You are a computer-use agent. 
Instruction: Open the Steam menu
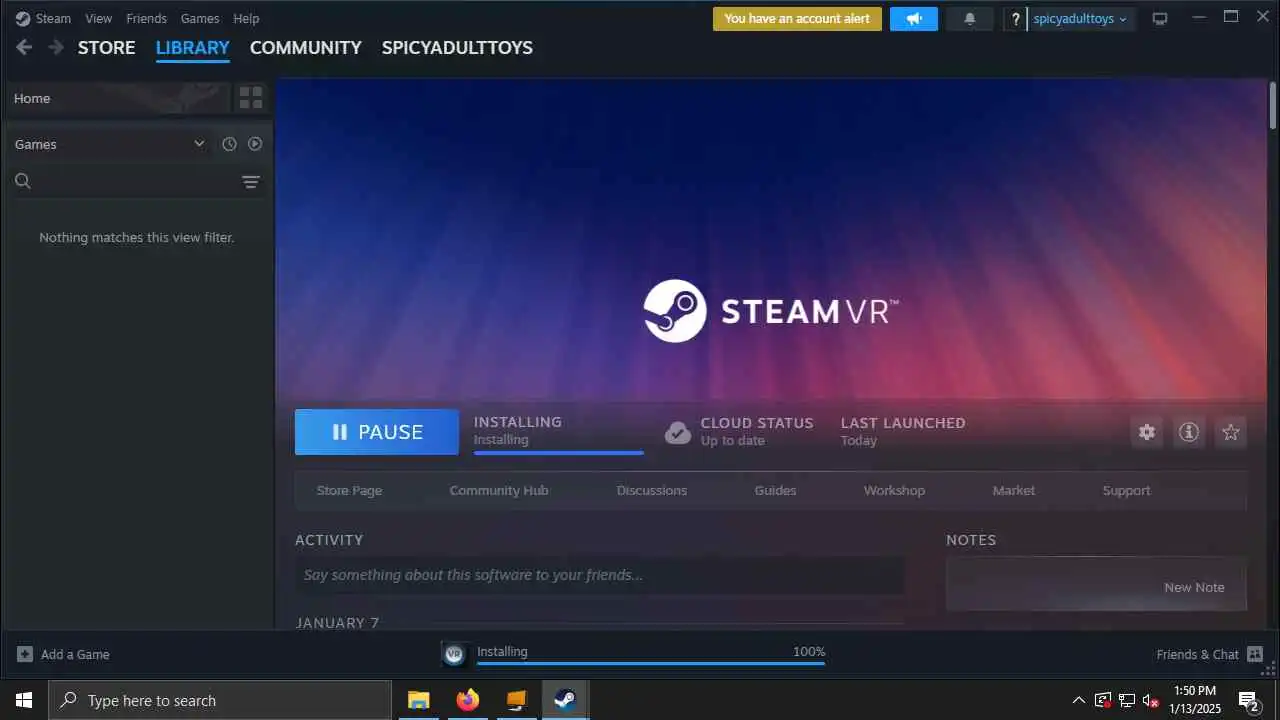tap(53, 18)
